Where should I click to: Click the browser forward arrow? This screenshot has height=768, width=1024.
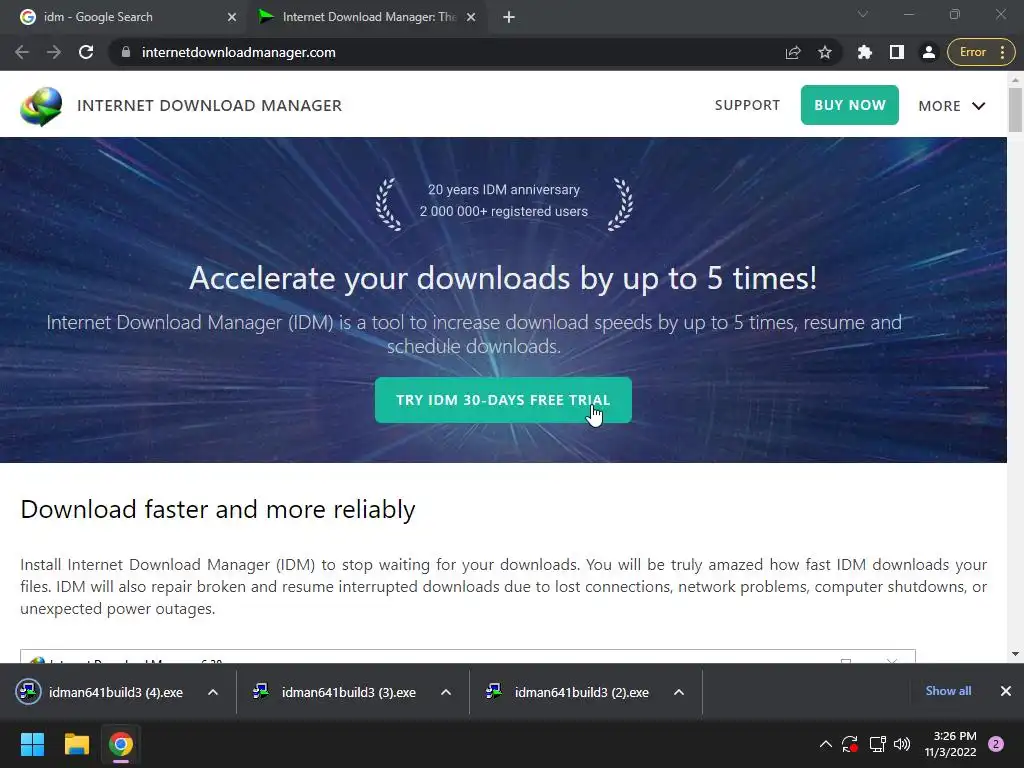[54, 52]
